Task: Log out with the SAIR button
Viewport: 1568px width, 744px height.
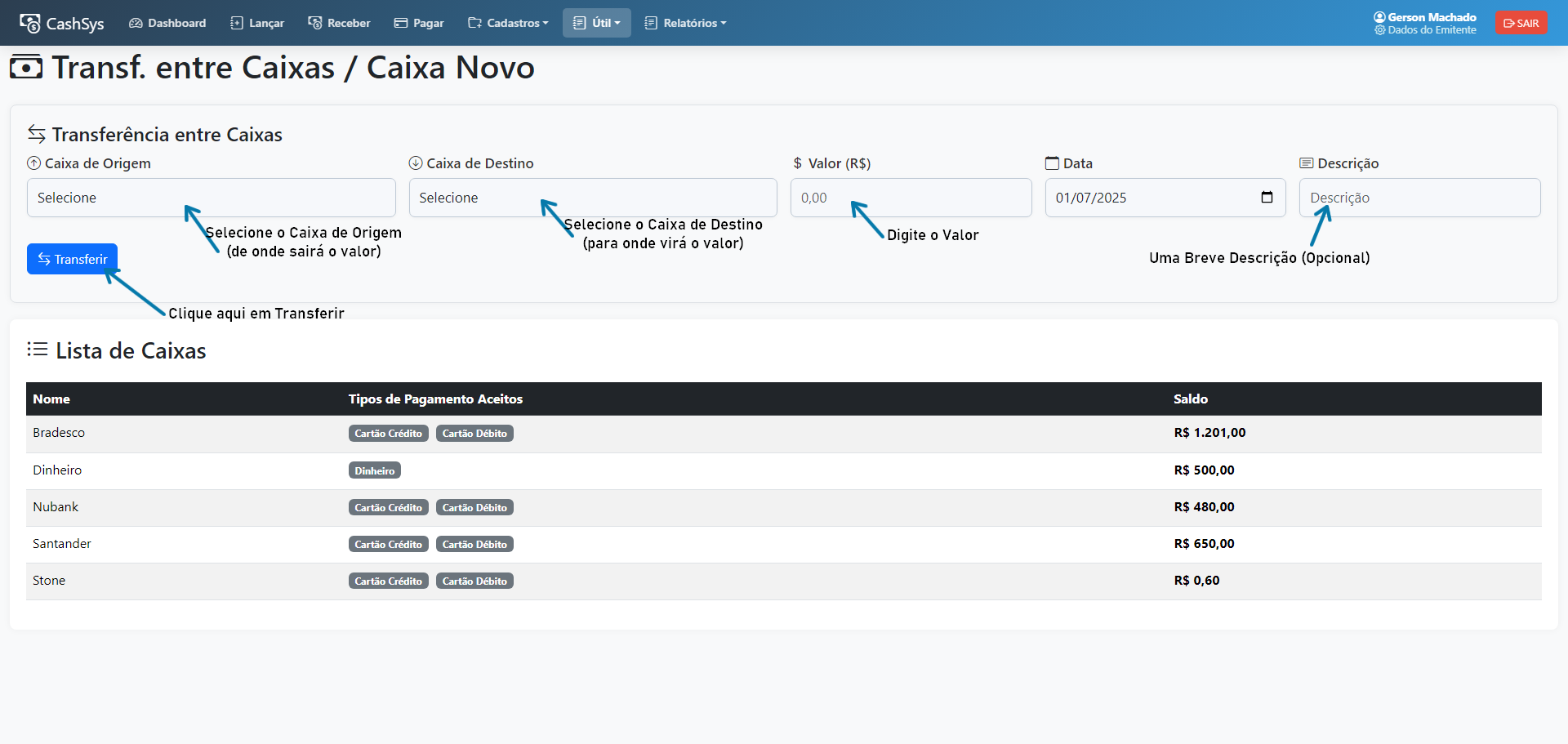Action: [x=1521, y=24]
